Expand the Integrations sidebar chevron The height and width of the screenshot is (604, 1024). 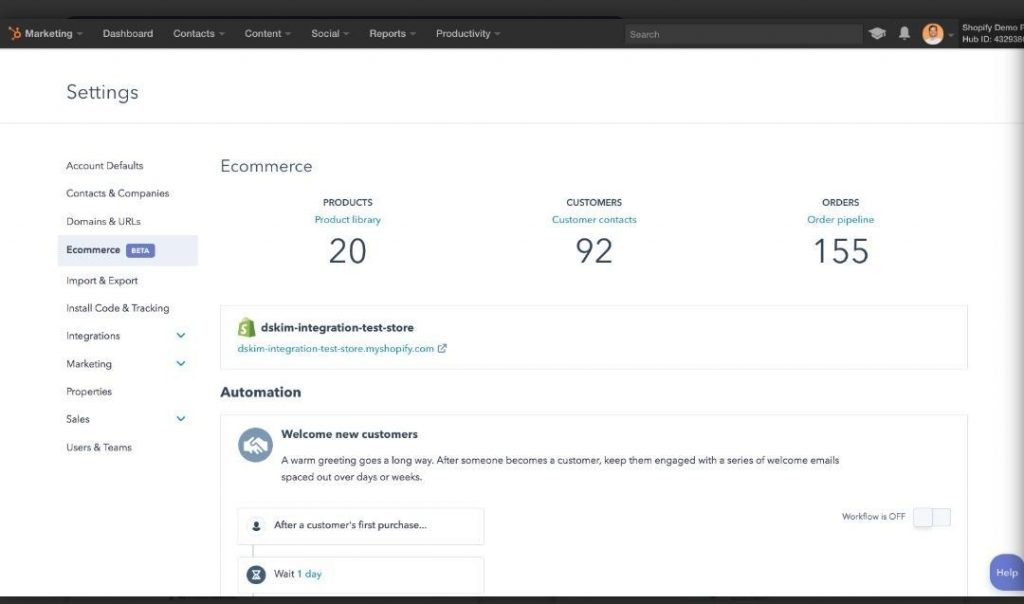click(x=181, y=336)
